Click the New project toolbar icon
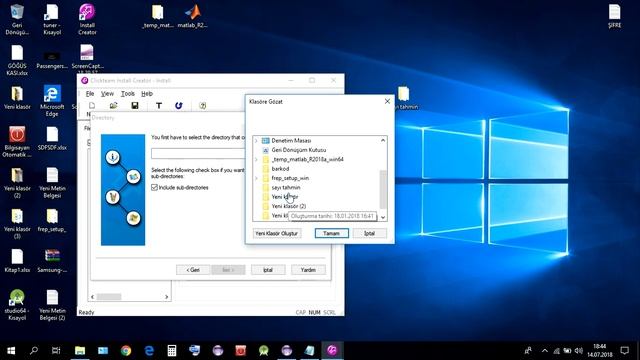This screenshot has height=360, width=640. click(92, 106)
